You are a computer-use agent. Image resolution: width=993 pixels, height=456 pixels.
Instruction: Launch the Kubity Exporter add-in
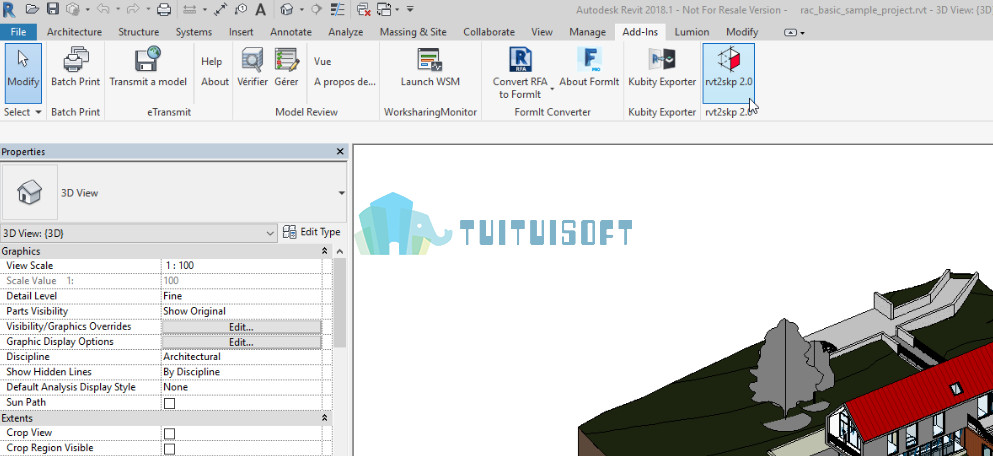[662, 67]
